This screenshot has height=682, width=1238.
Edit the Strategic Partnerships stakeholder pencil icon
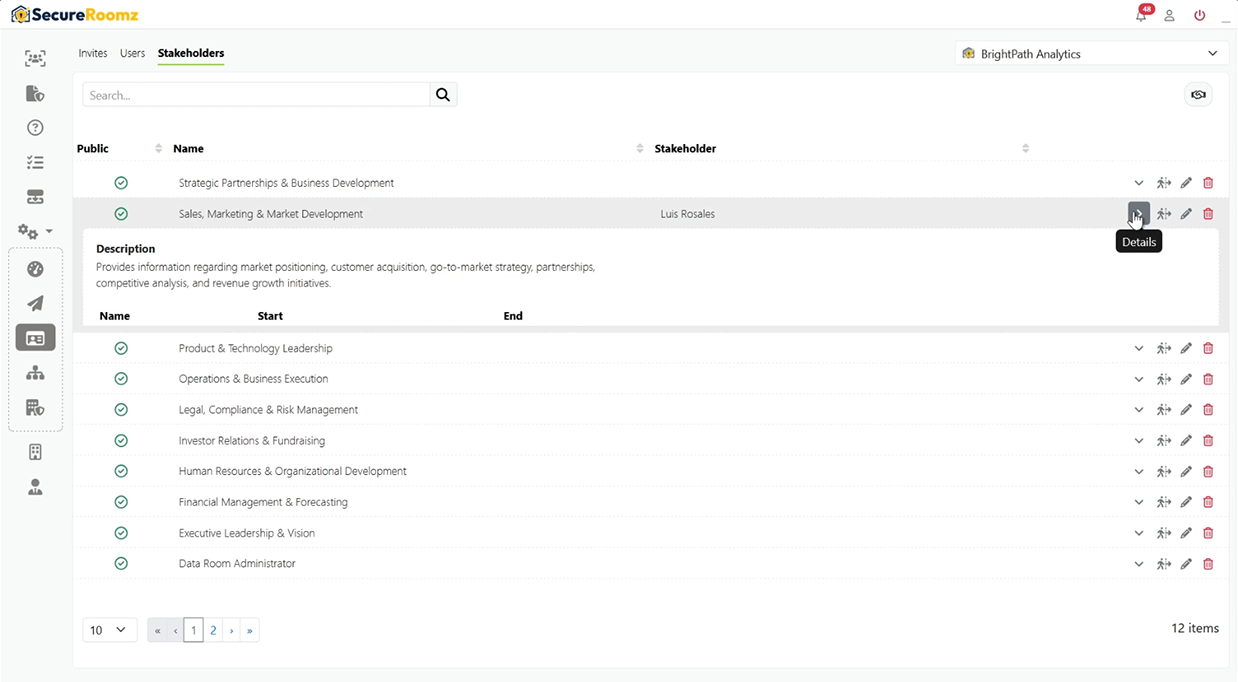coord(1186,183)
